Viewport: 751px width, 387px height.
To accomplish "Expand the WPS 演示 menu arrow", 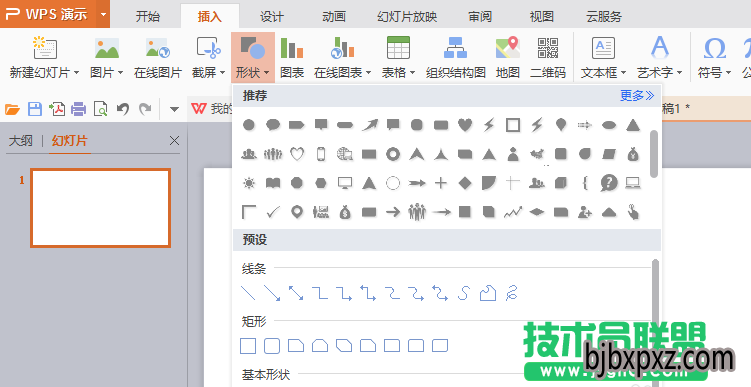I will click(x=103, y=14).
